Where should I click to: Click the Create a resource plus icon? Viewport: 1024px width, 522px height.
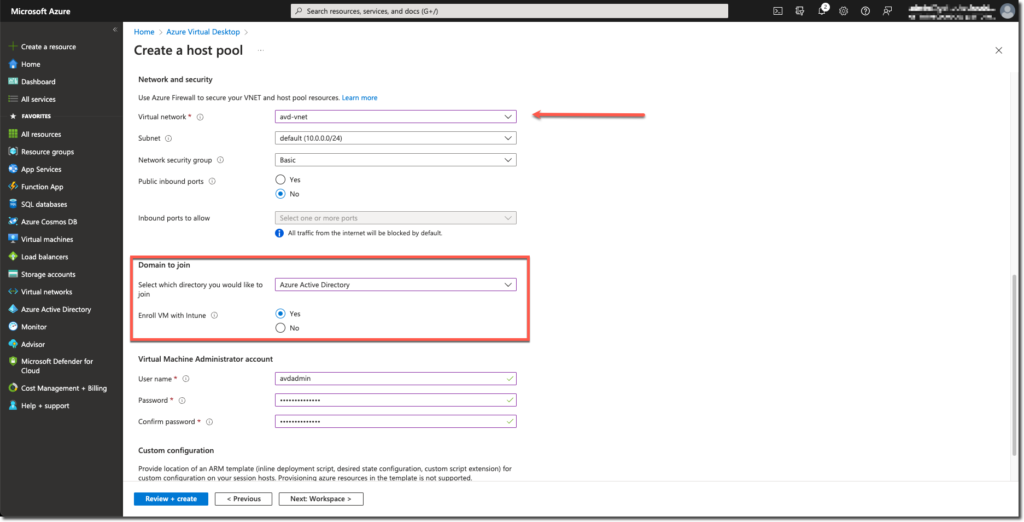click(x=12, y=46)
